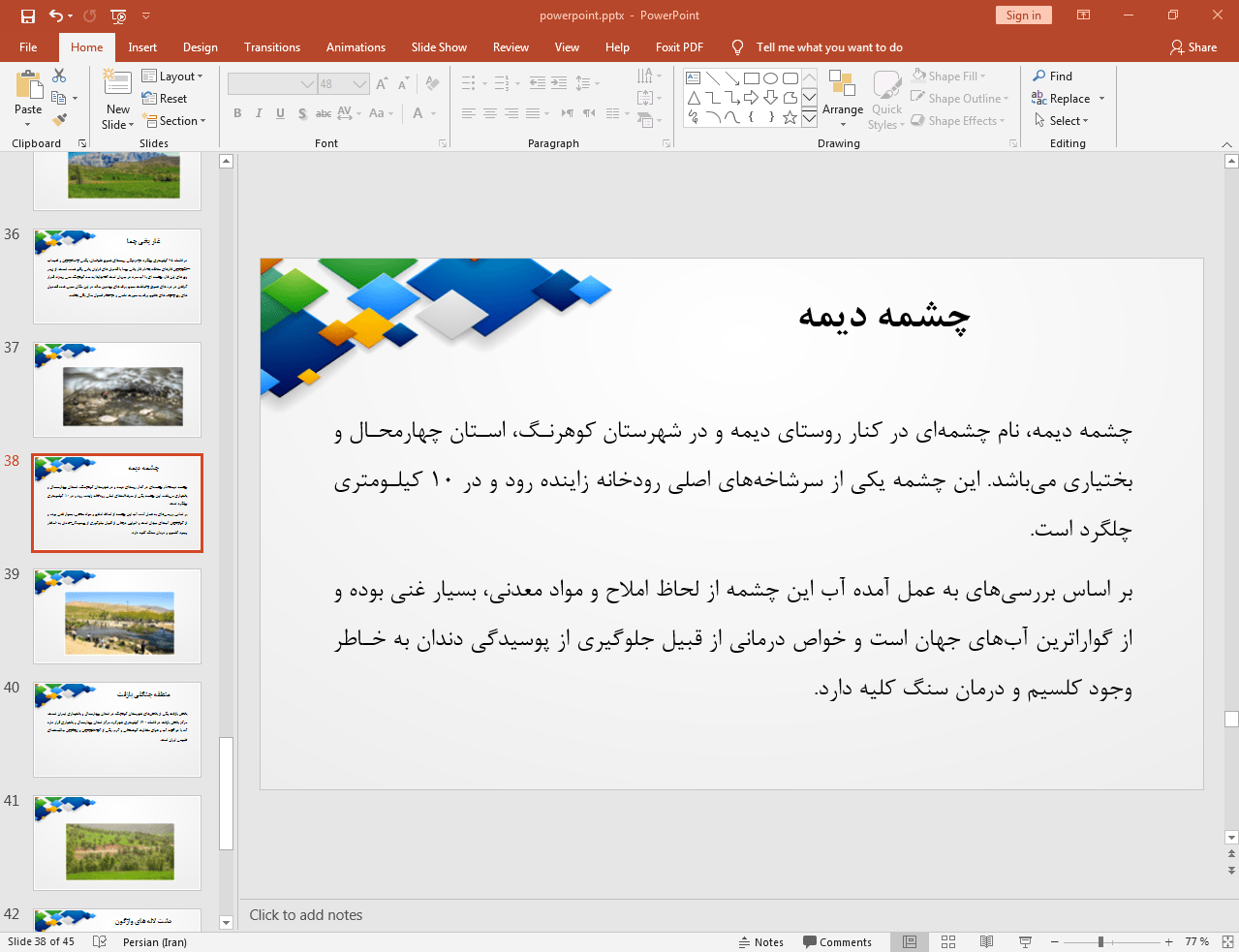The image size is (1239, 952).
Task: Click the Save icon in quick access toolbar
Action: 27,15
